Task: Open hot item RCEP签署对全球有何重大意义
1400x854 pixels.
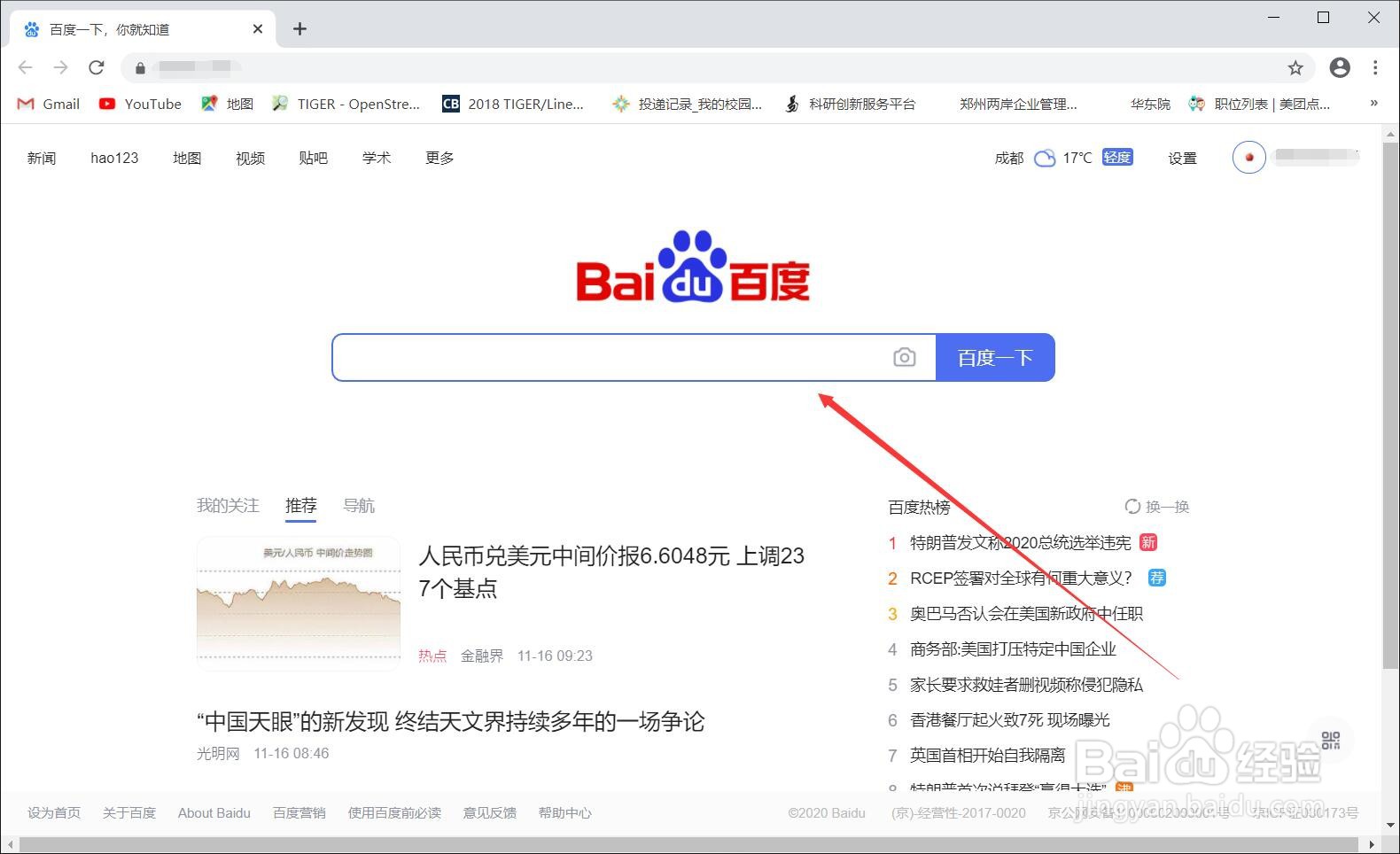Action: pyautogui.click(x=1021, y=578)
